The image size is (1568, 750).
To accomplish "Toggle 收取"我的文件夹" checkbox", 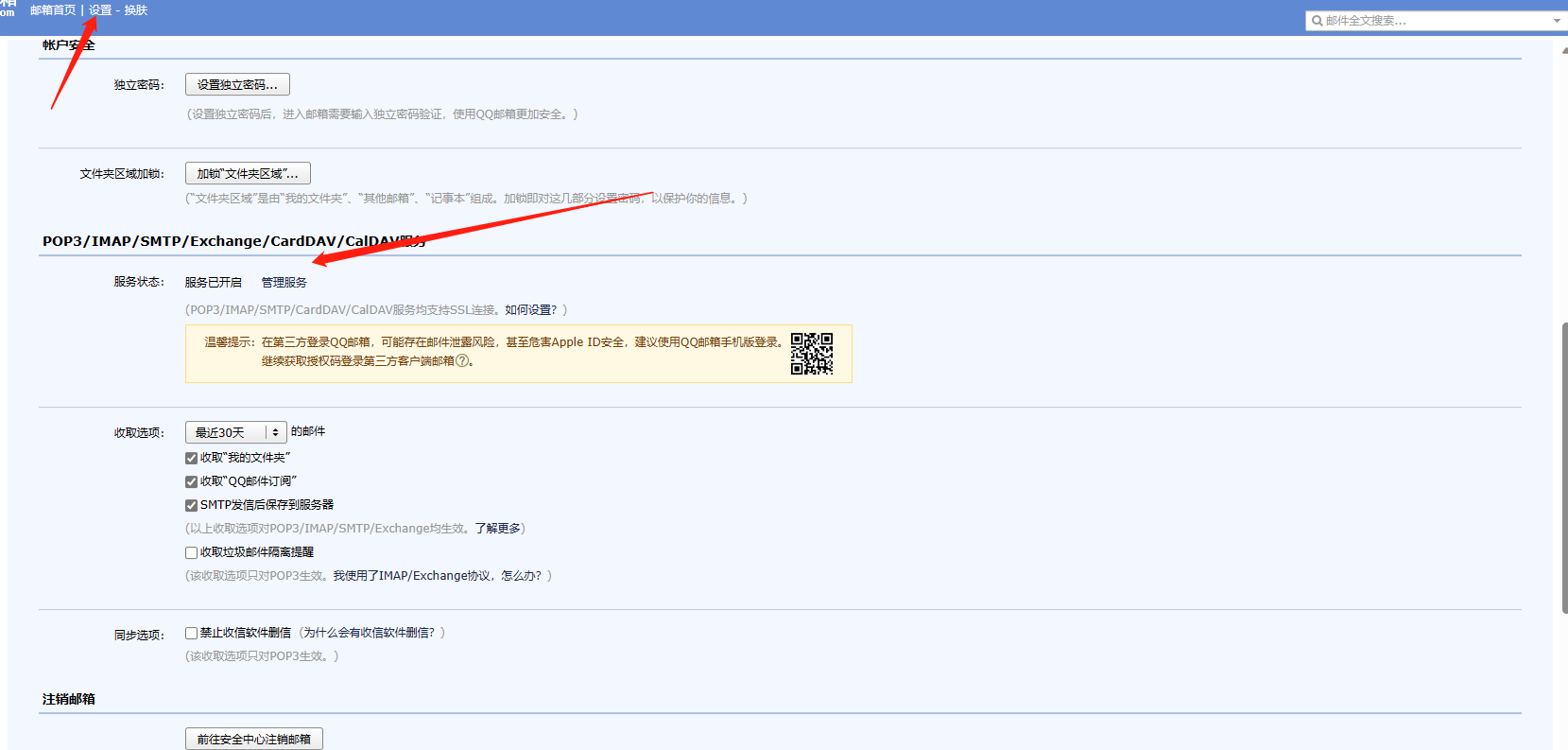I will 192,458.
